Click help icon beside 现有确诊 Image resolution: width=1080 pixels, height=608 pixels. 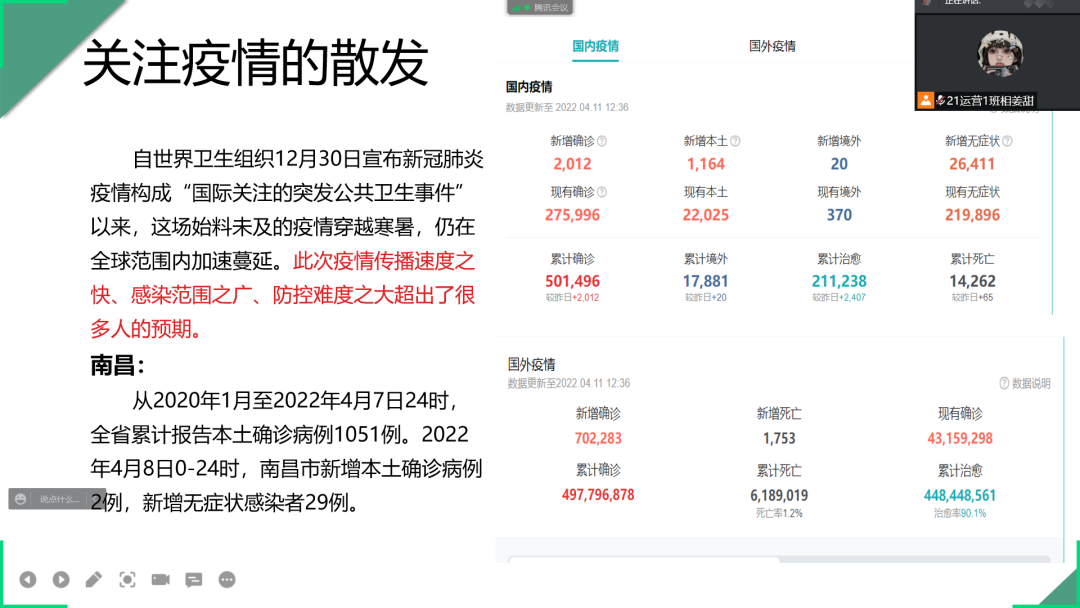(x=602, y=192)
